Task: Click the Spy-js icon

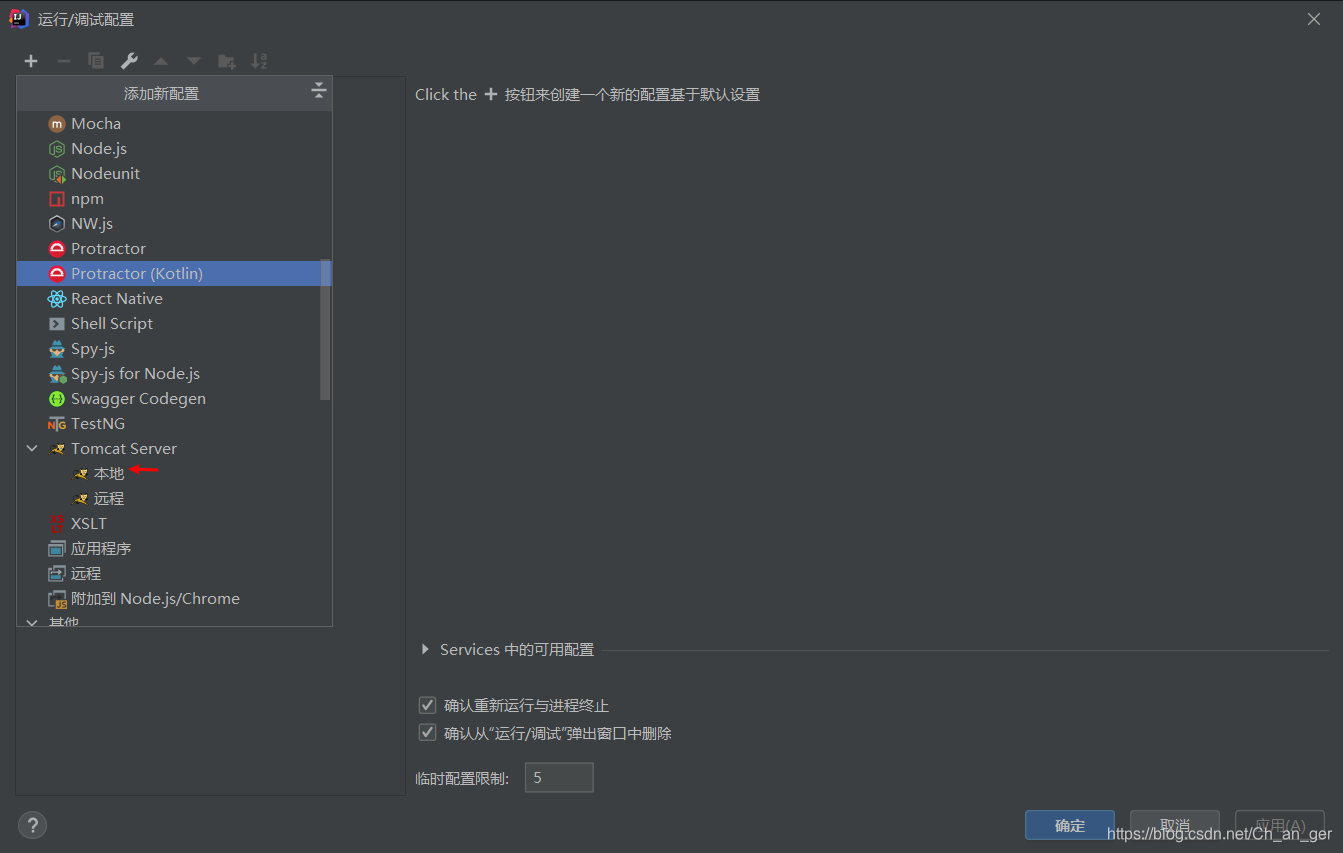Action: tap(57, 349)
